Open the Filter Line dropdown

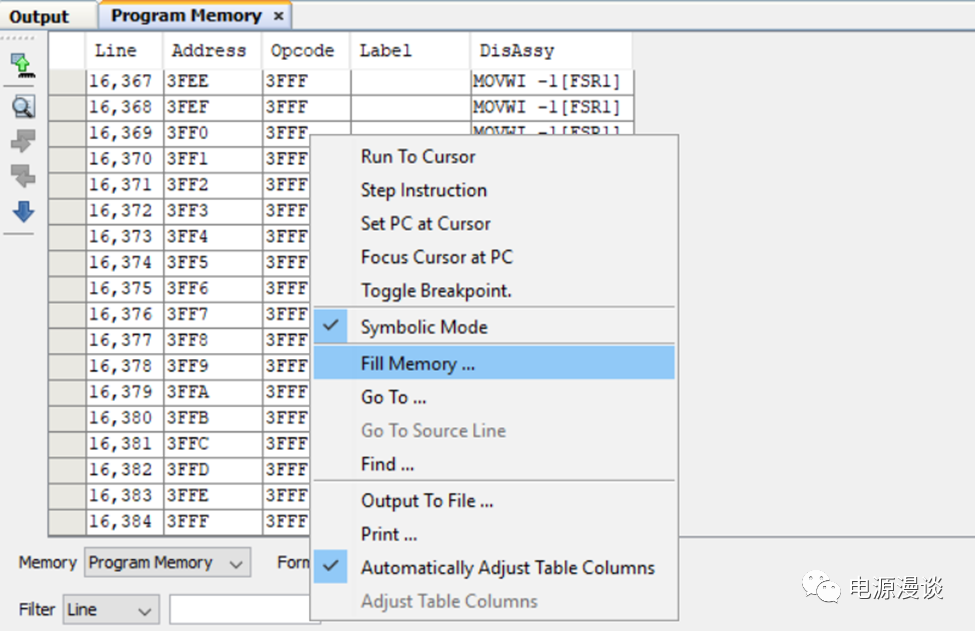point(110,609)
